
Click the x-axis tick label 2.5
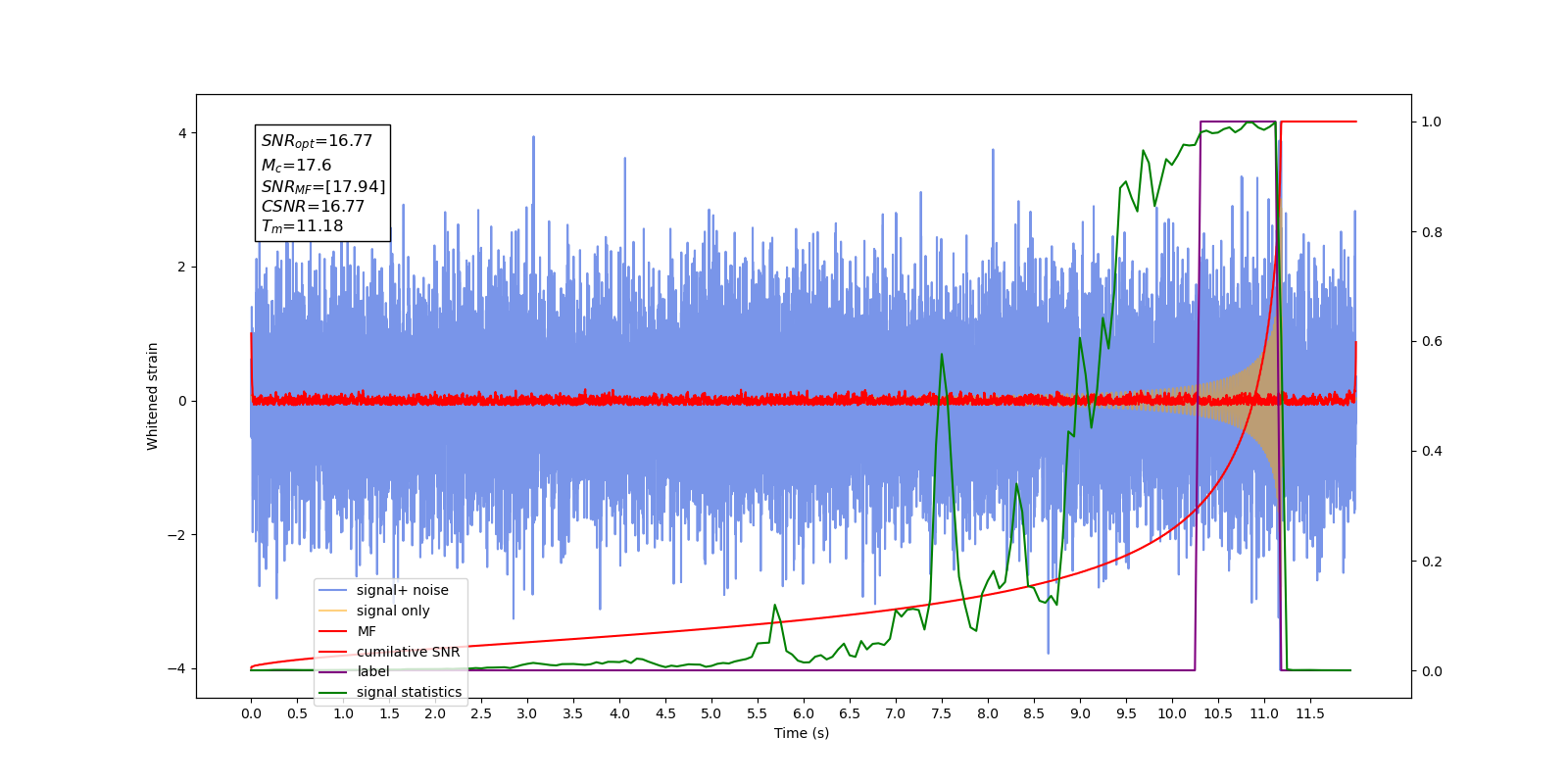(x=481, y=713)
